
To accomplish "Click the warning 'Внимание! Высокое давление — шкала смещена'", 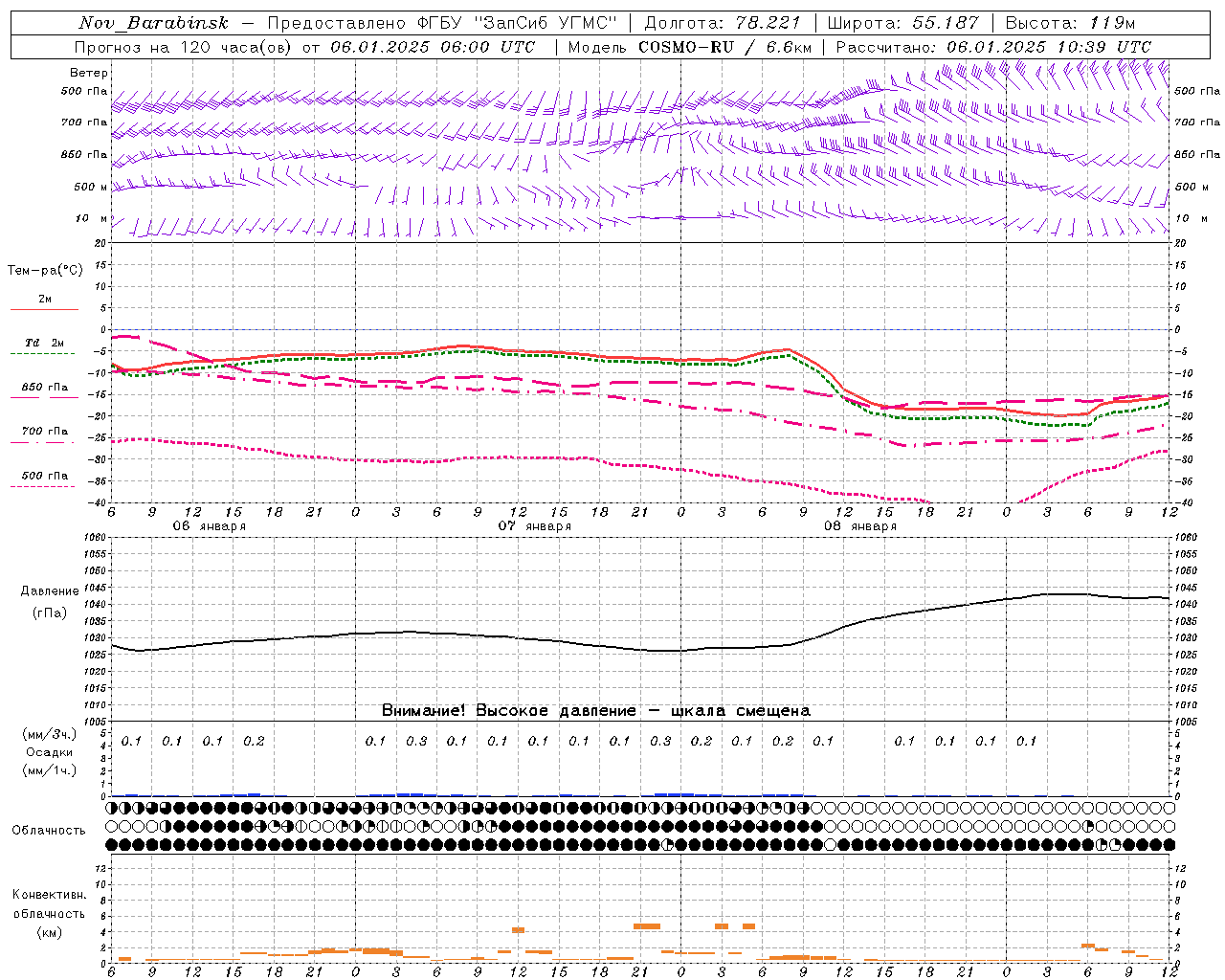I will coord(595,711).
